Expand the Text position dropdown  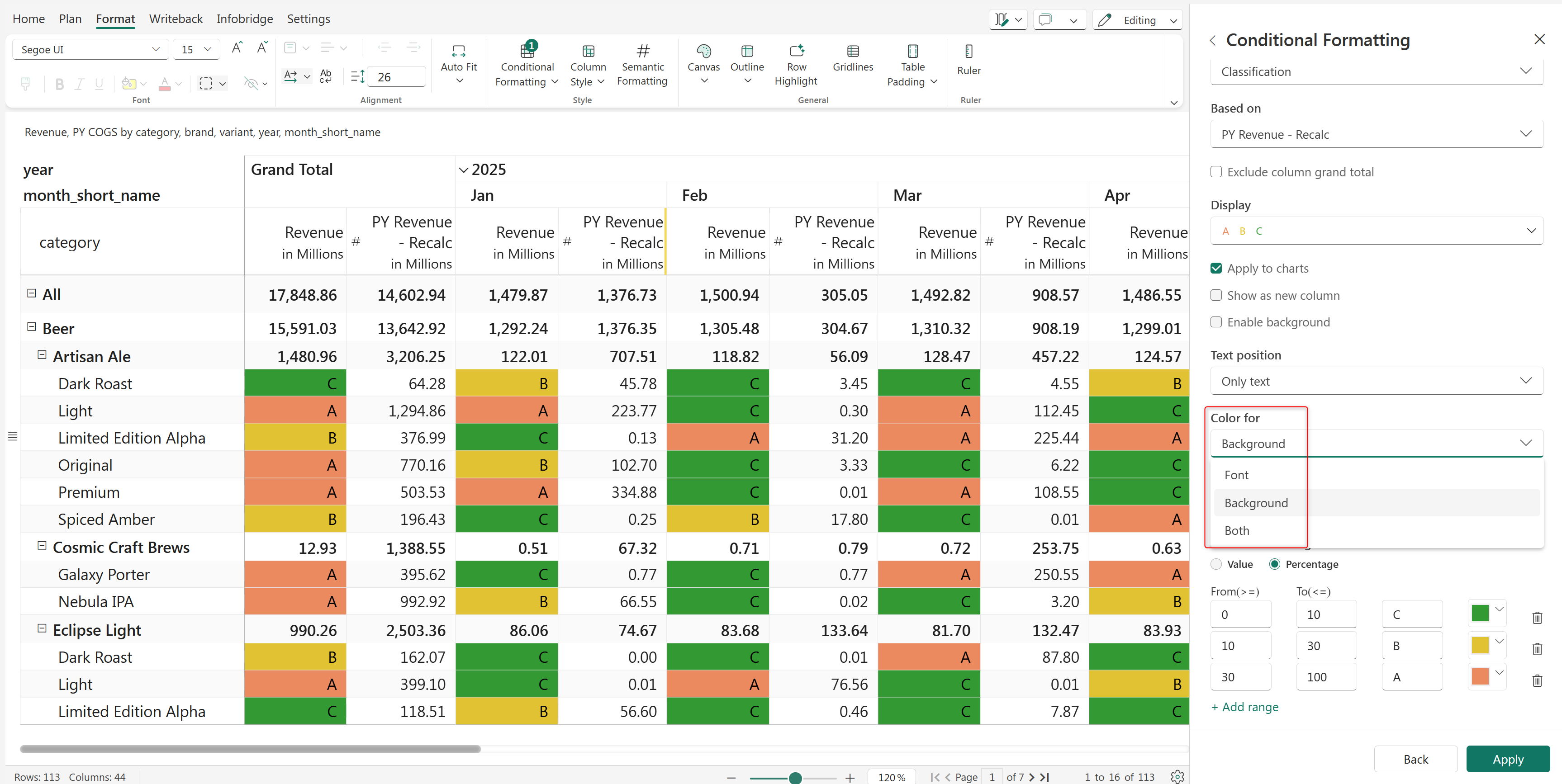pyautogui.click(x=1376, y=381)
